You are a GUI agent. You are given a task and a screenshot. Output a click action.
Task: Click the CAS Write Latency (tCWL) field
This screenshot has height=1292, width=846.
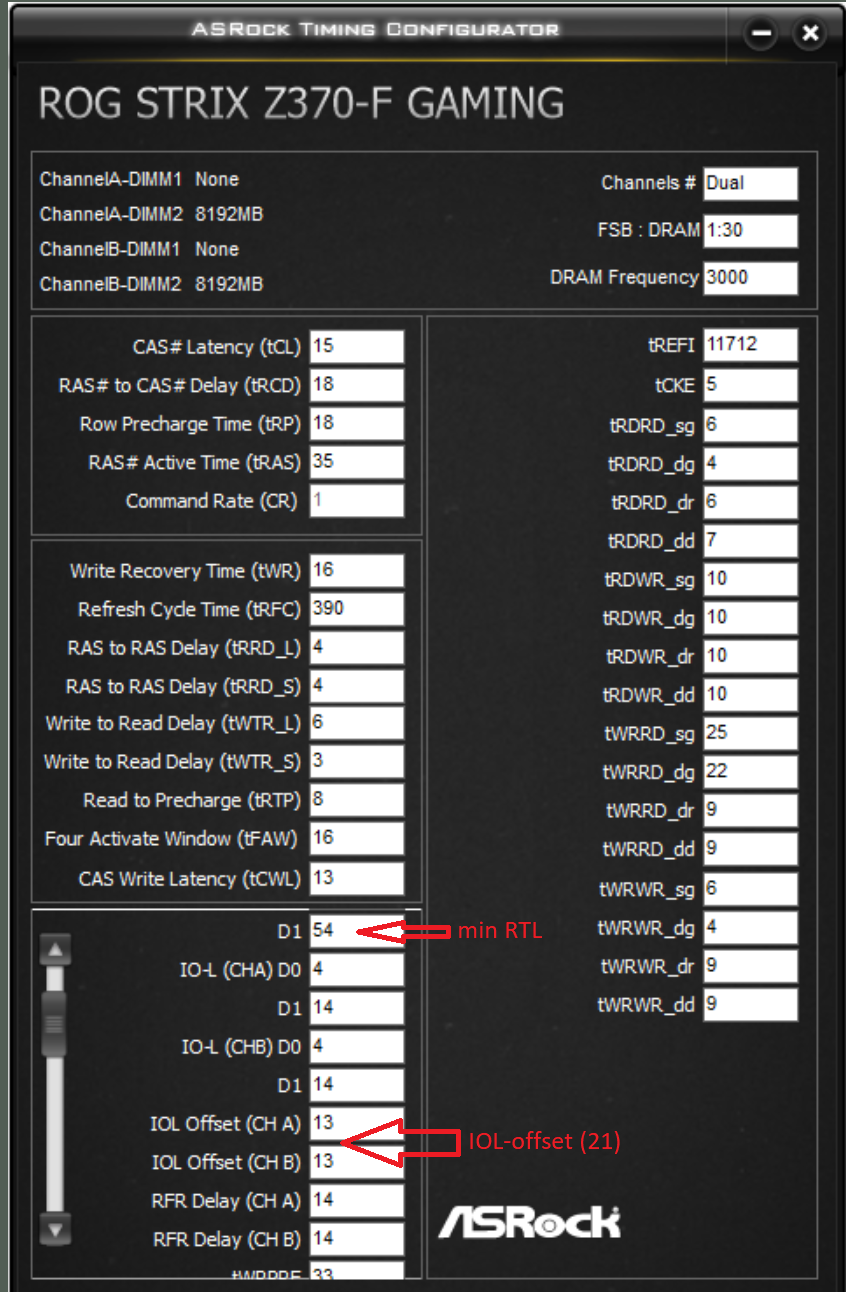point(357,879)
